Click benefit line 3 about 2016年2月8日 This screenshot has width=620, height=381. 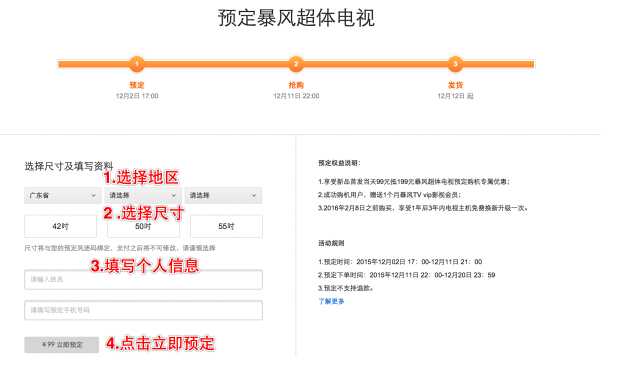[x=423, y=208]
